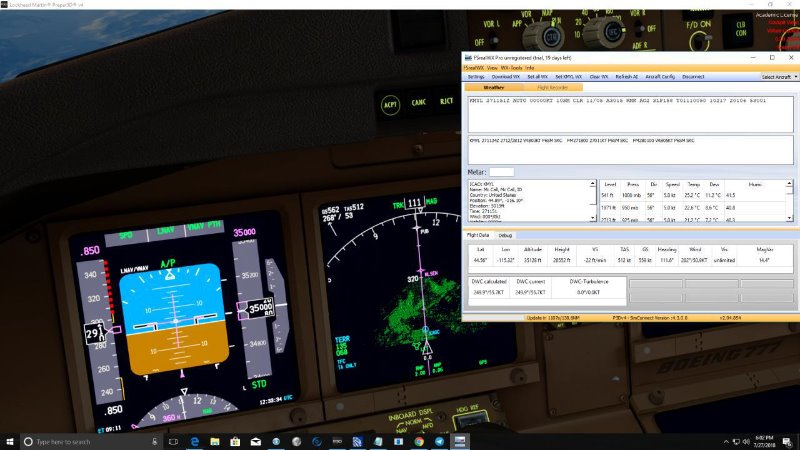Viewport: 800px width, 450px height.
Task: Click the RJCT button on the glareshield
Action: pyautogui.click(x=446, y=101)
